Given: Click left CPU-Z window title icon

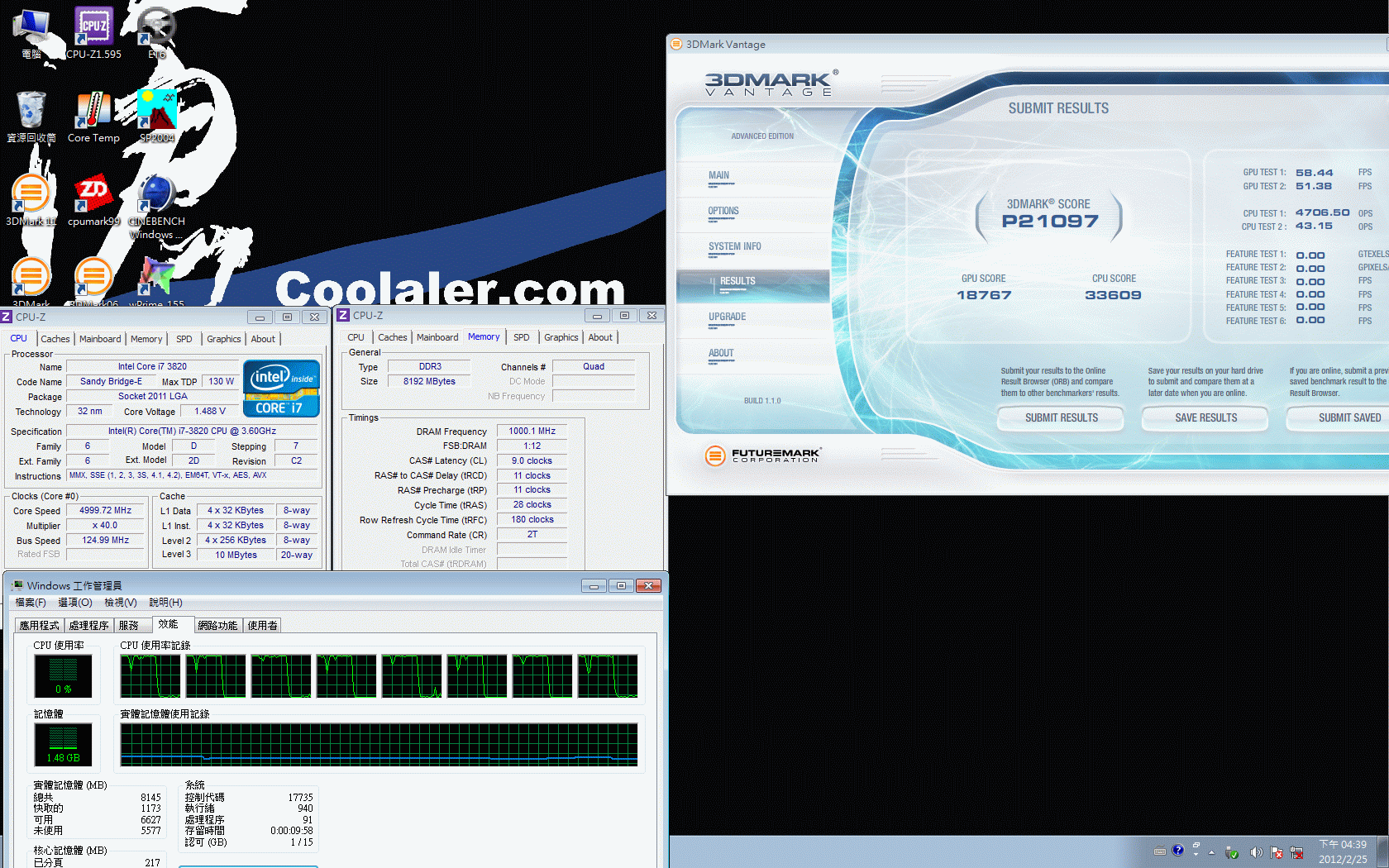Looking at the screenshot, I should tap(7, 317).
